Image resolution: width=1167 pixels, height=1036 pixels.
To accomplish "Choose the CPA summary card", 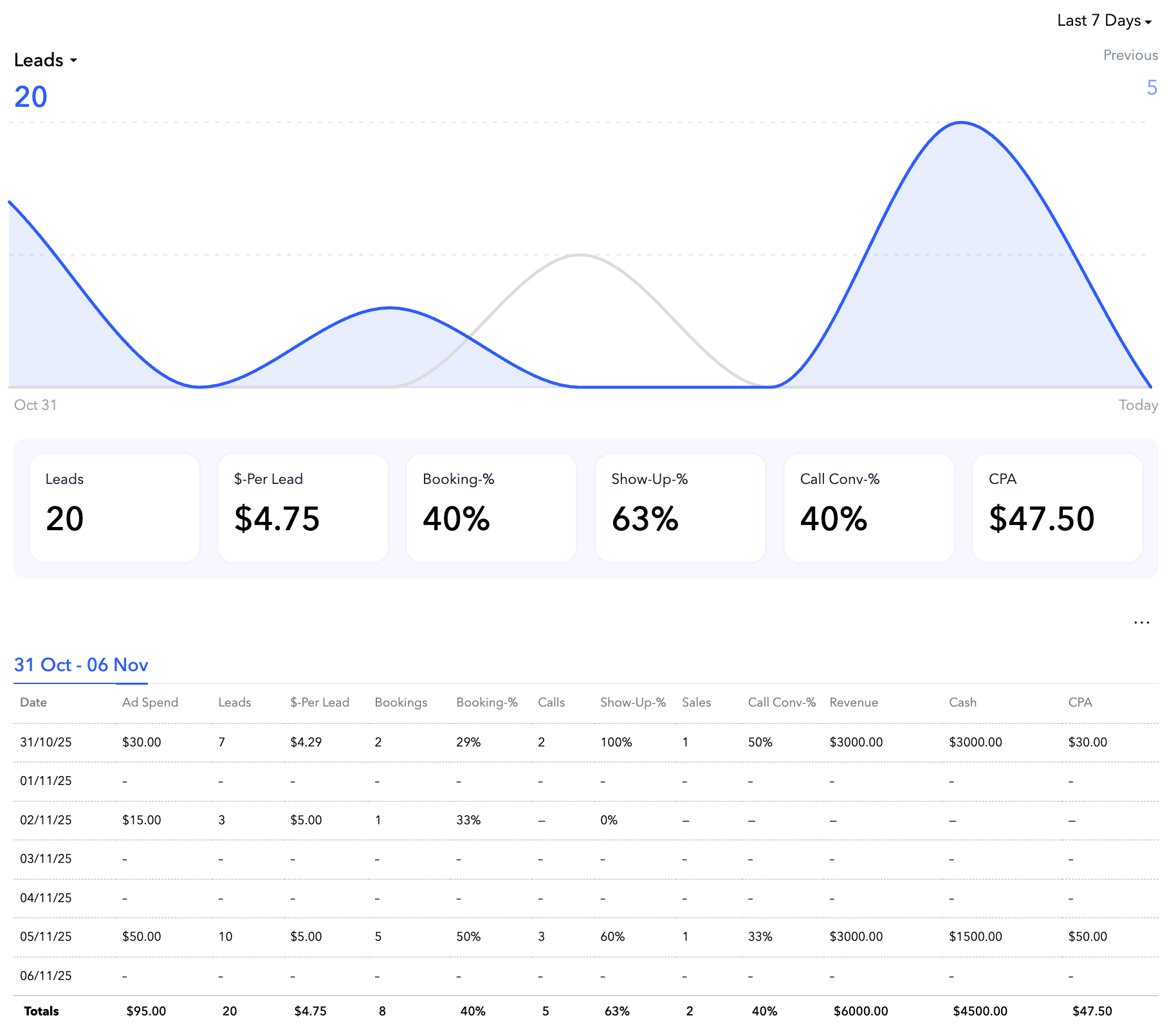I will pyautogui.click(x=1057, y=508).
